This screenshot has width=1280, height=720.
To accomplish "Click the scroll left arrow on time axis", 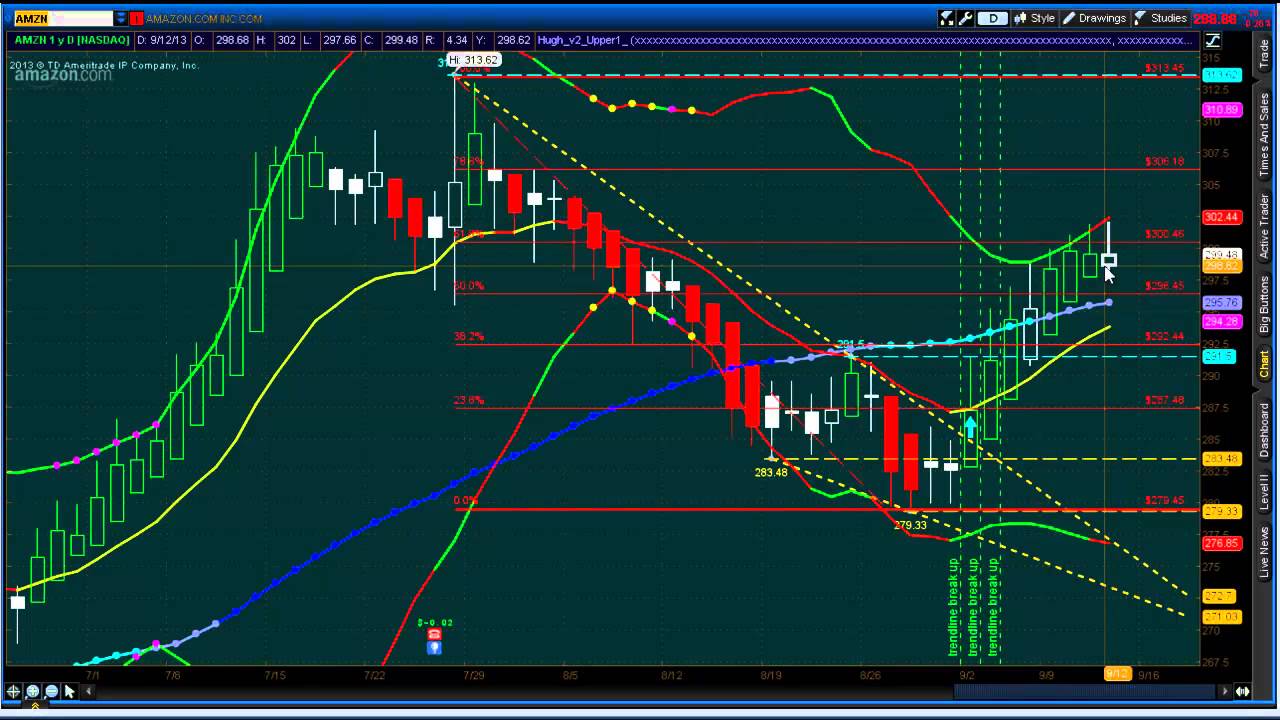I will coord(90,691).
